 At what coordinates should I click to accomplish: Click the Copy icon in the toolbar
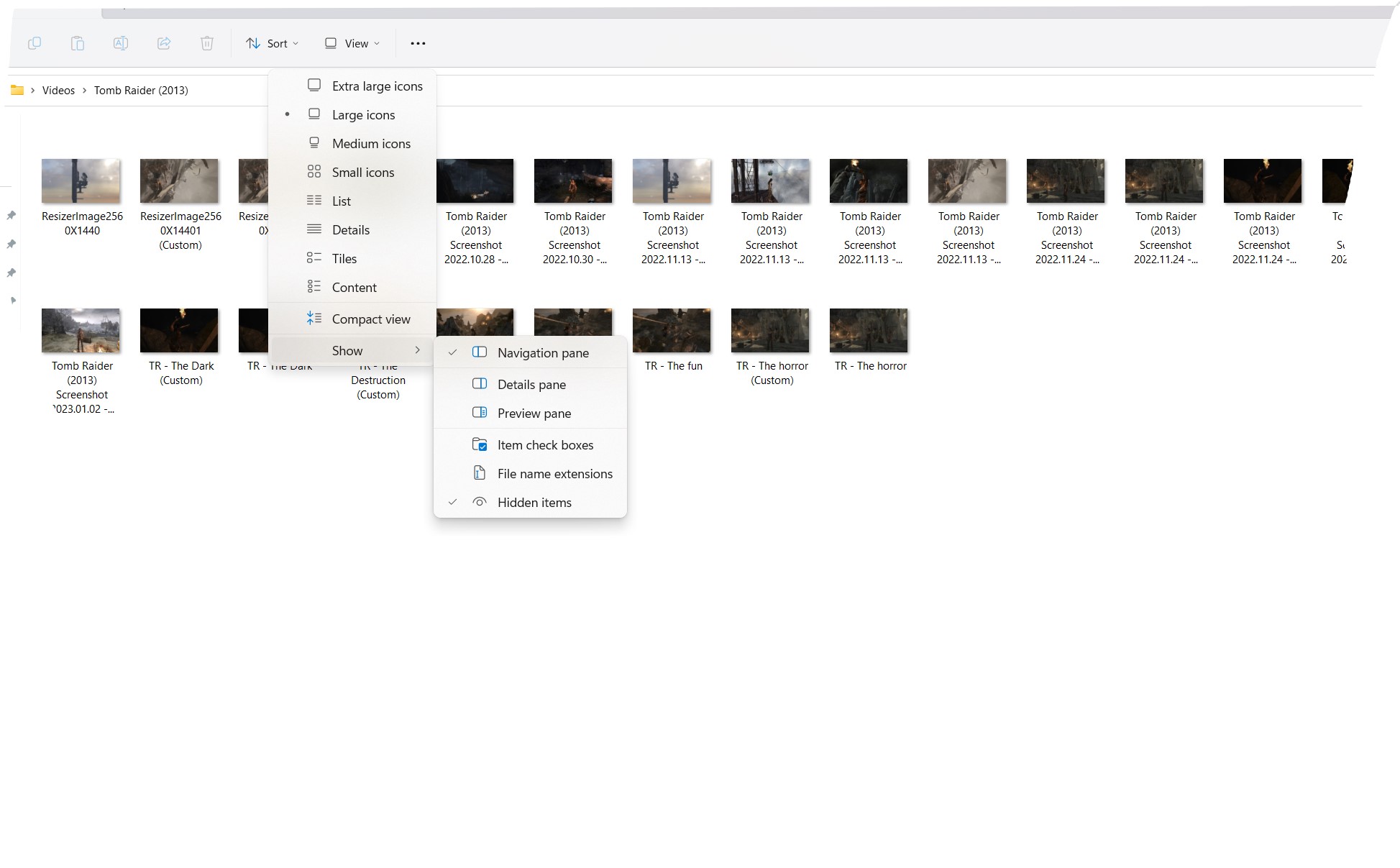(34, 43)
